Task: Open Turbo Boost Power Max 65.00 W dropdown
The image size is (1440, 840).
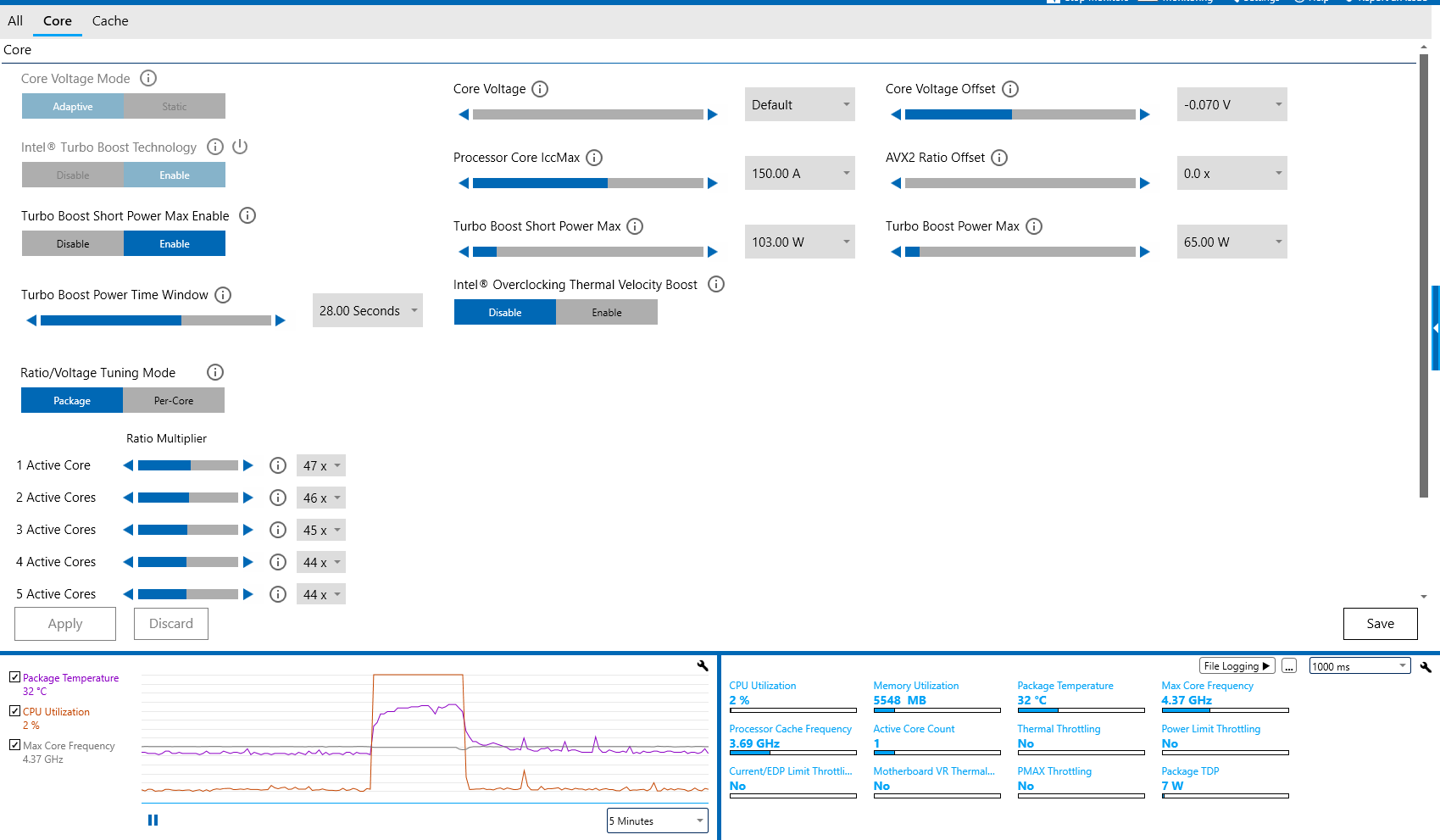Action: (1232, 242)
